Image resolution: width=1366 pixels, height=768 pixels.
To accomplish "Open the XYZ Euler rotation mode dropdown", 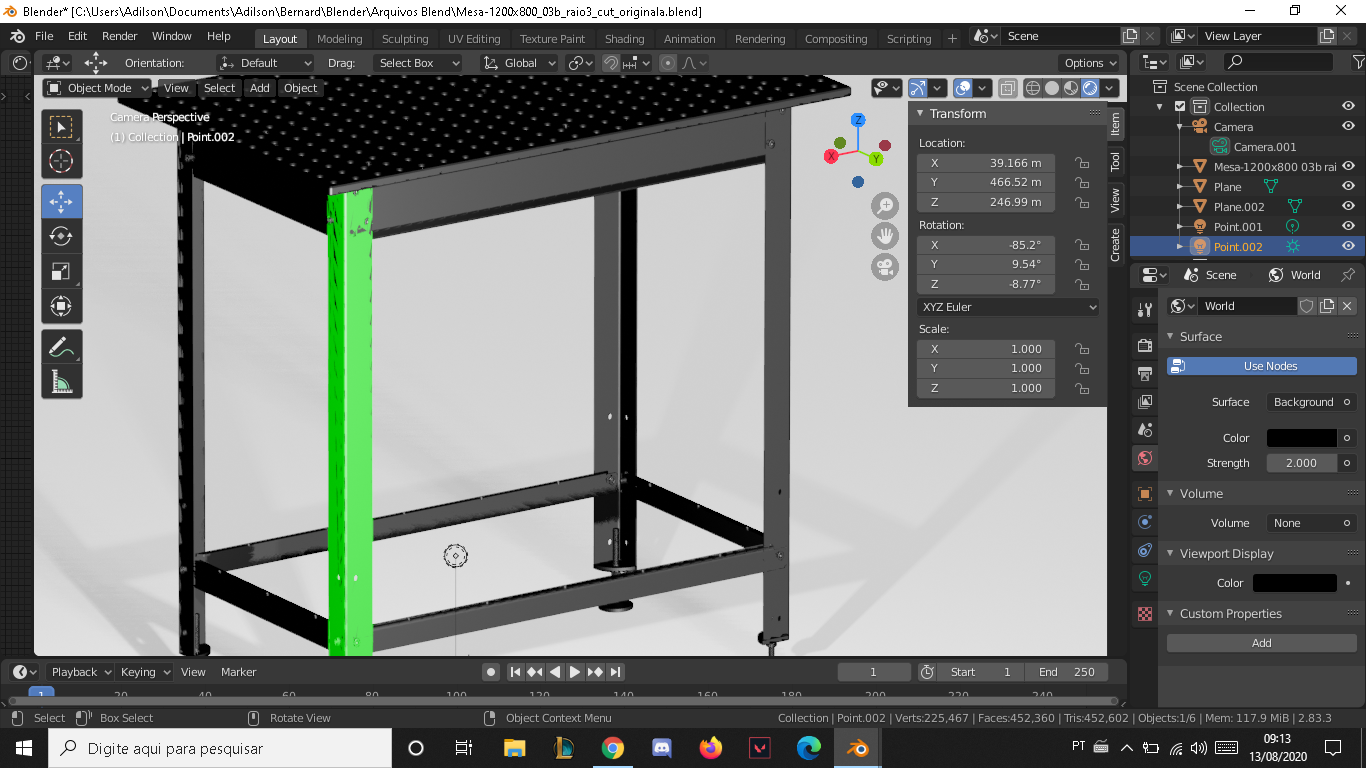I will [x=1008, y=307].
